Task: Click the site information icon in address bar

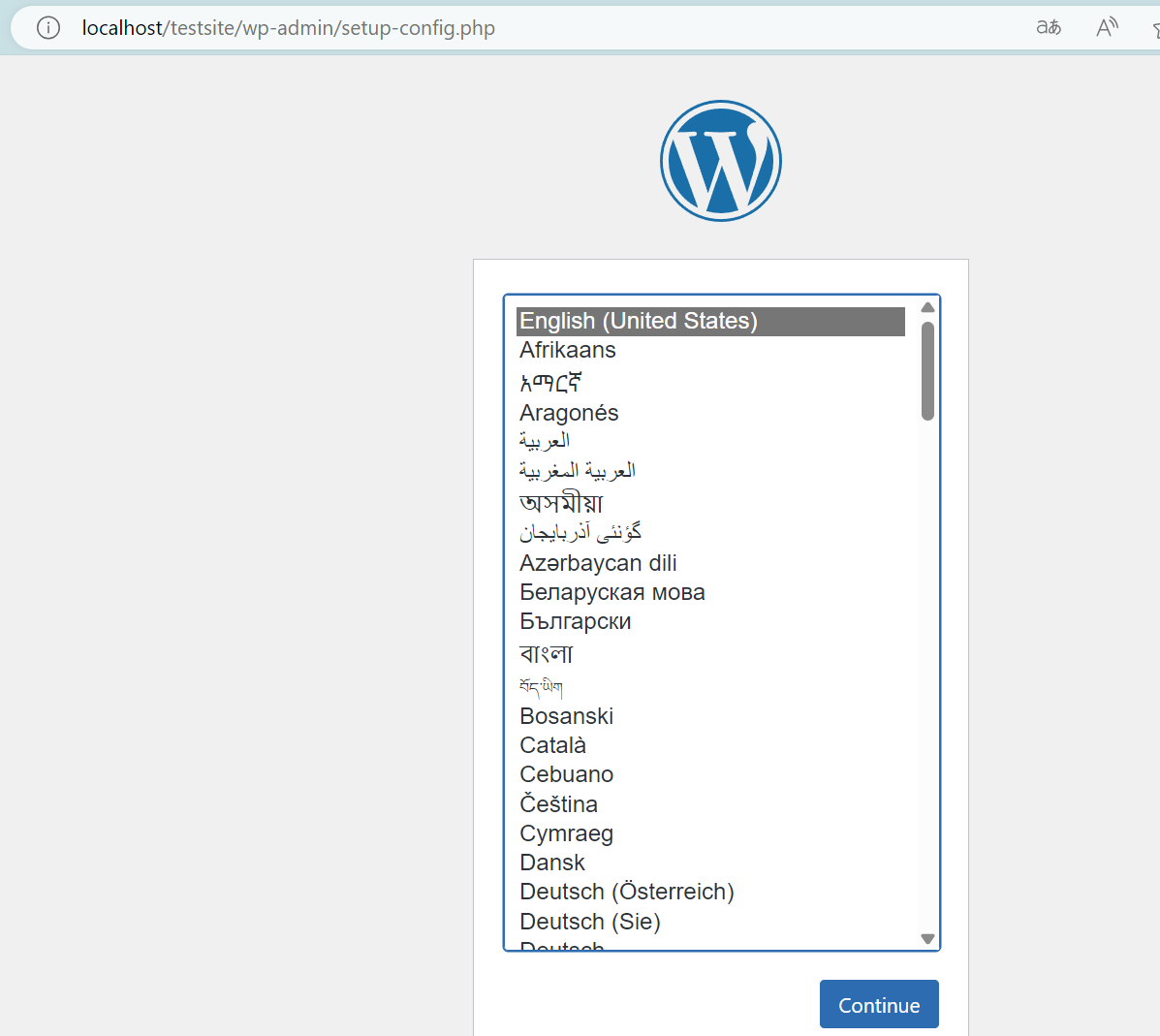Action: click(x=48, y=28)
